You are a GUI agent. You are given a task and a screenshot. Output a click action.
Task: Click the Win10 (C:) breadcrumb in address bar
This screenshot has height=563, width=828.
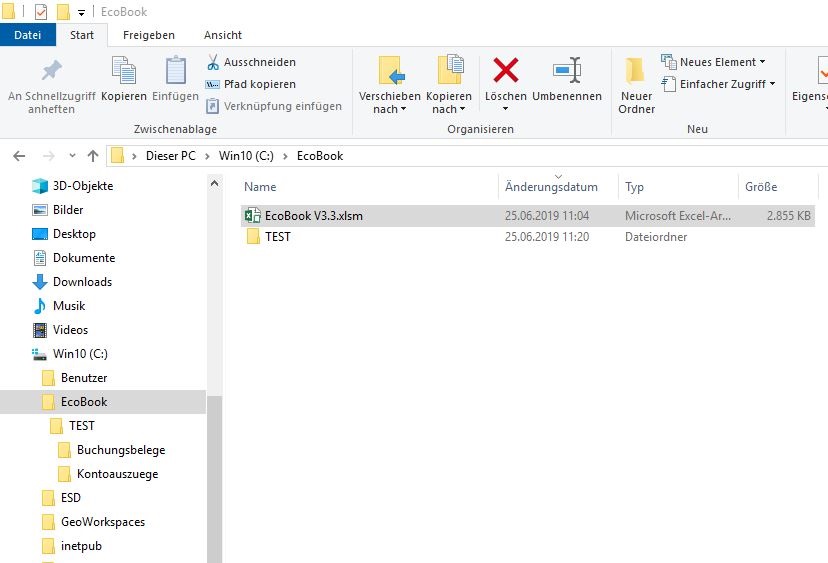245,156
